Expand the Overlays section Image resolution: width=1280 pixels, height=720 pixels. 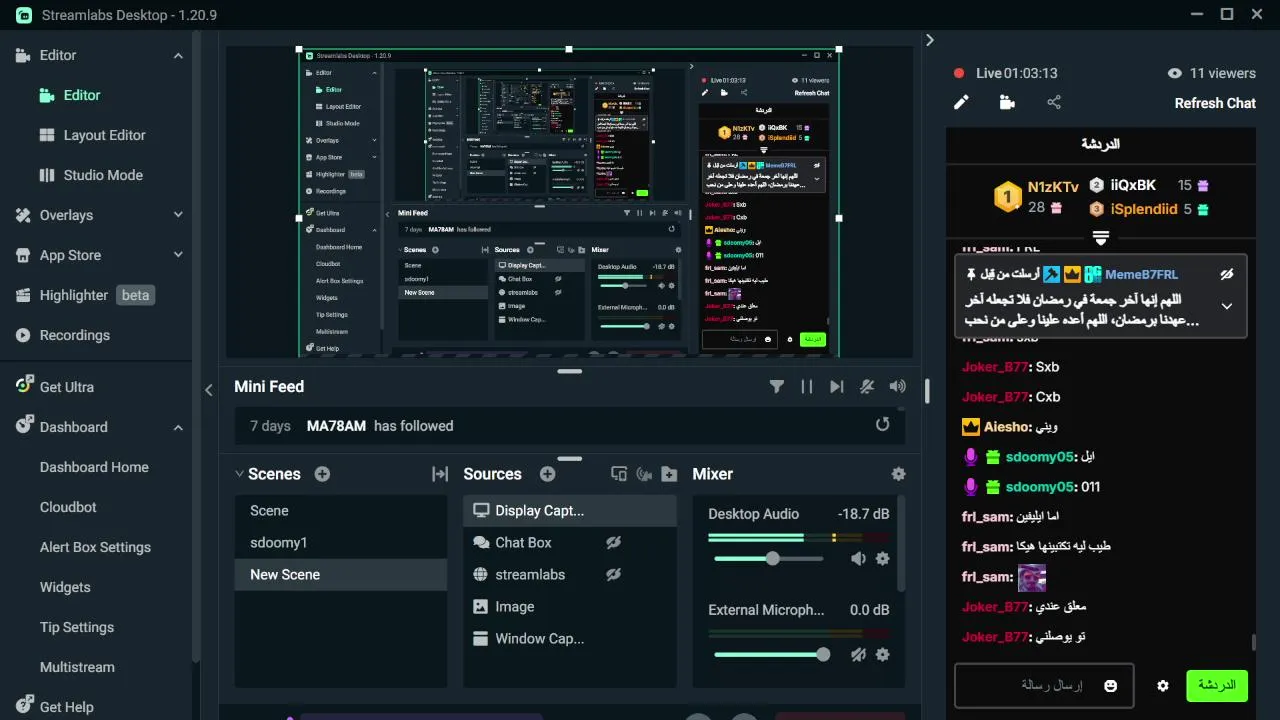coord(178,215)
